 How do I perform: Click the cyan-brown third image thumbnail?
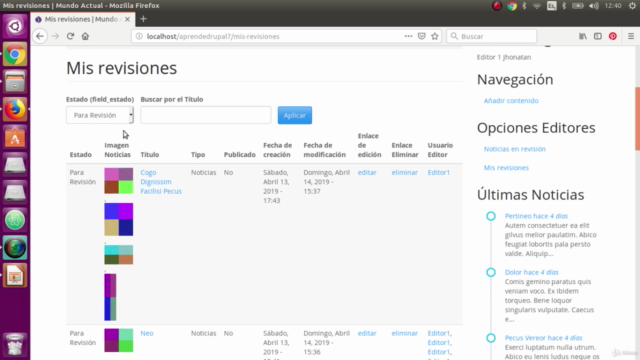[119, 255]
